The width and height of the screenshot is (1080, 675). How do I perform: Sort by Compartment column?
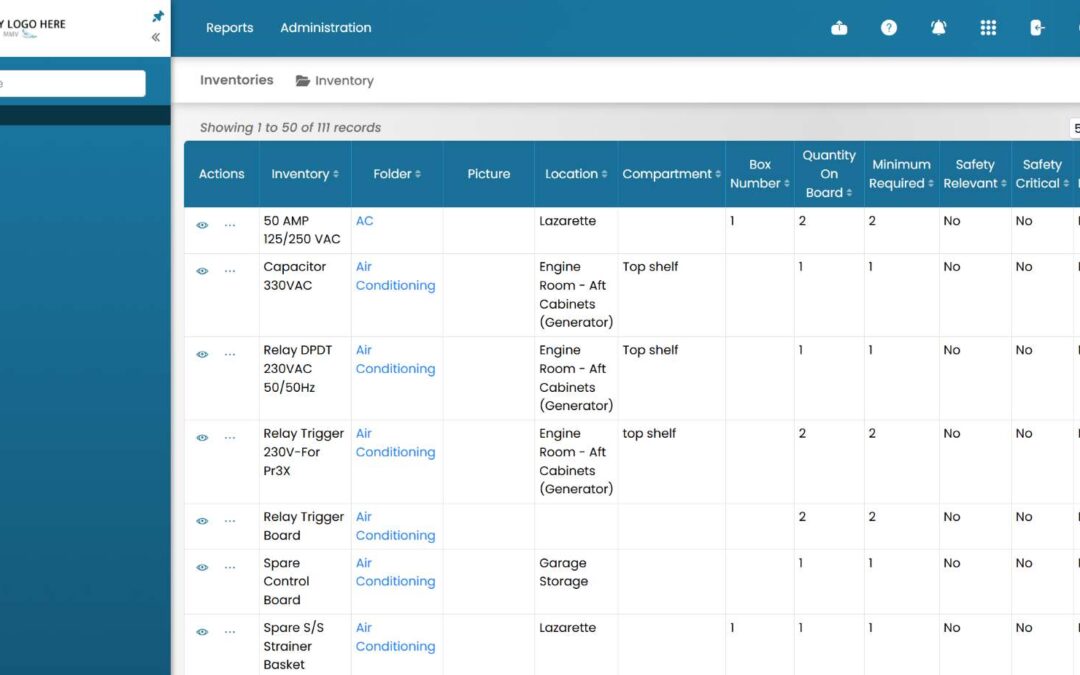click(x=672, y=174)
